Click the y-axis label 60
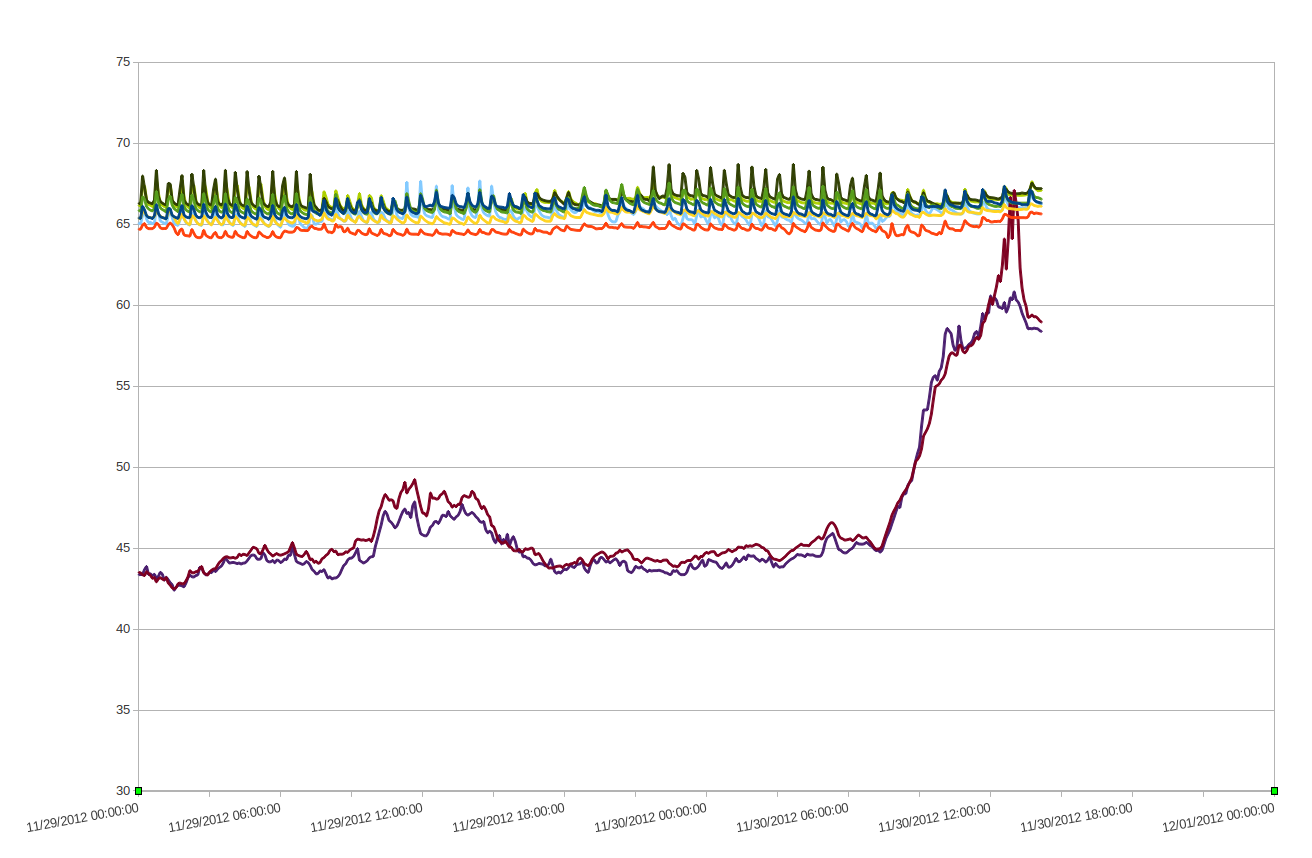The image size is (1312, 858). pyautogui.click(x=123, y=305)
